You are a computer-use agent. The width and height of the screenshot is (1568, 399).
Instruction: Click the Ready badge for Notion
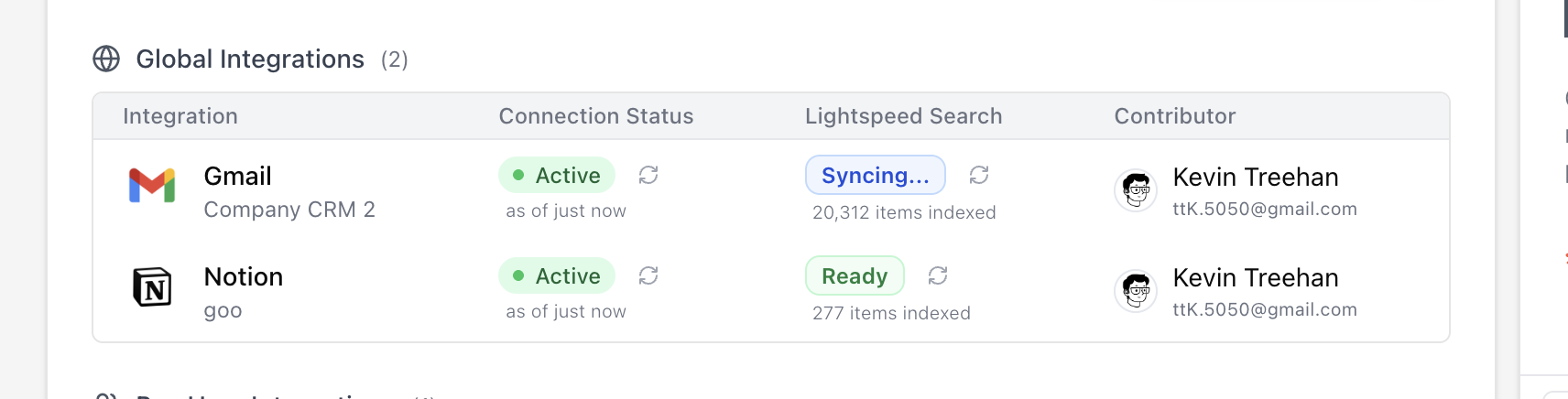point(855,275)
